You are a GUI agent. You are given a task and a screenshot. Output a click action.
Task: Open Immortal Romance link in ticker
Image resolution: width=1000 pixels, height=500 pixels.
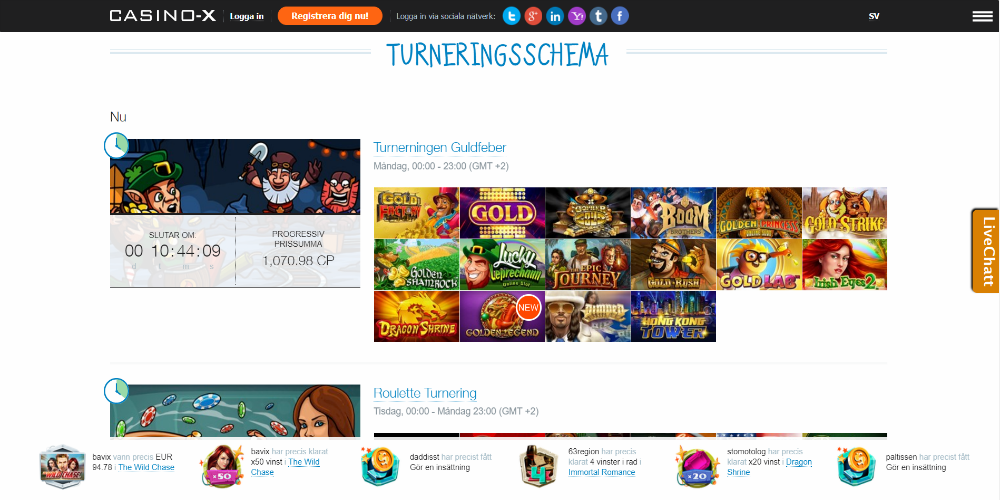(601, 473)
